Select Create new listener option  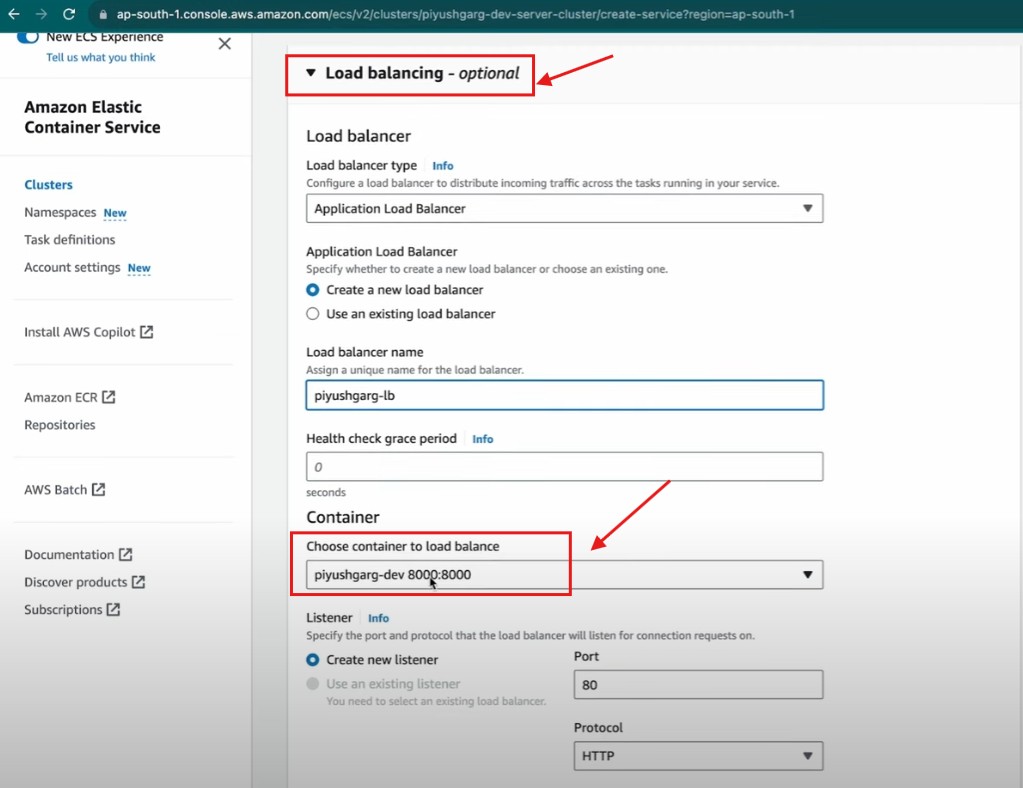click(x=313, y=660)
